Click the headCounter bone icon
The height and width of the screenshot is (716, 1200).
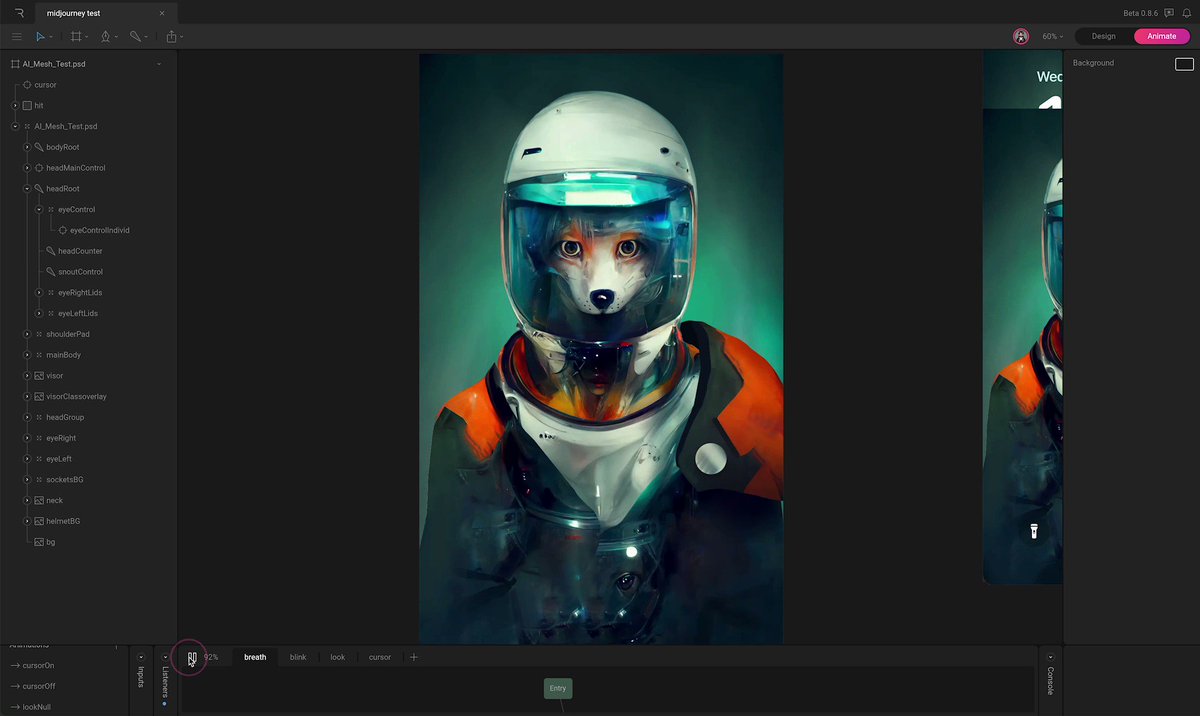click(x=51, y=251)
